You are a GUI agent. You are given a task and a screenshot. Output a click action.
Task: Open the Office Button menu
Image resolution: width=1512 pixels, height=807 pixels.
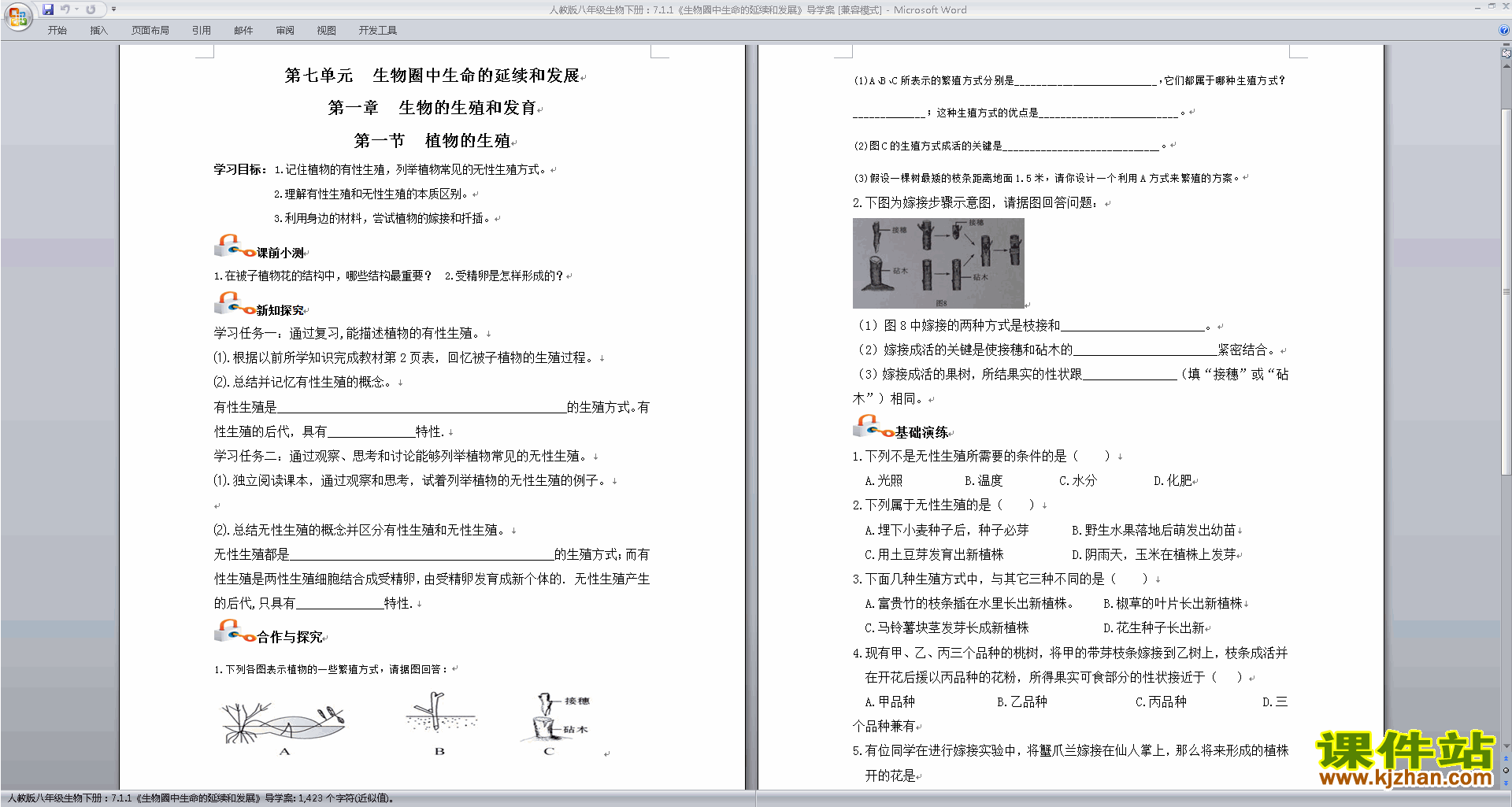[x=17, y=17]
